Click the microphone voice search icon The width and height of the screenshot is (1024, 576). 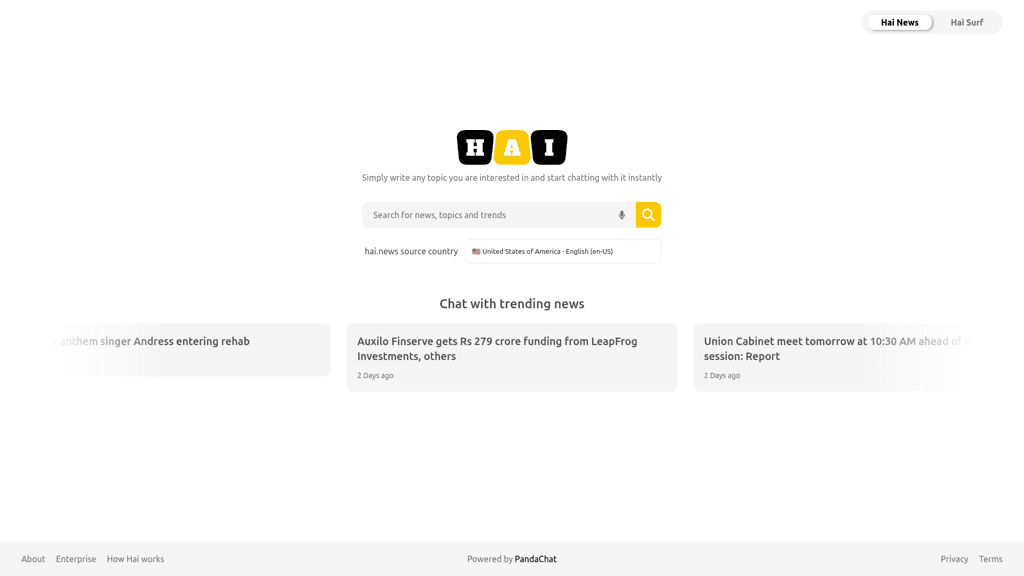[x=621, y=215]
